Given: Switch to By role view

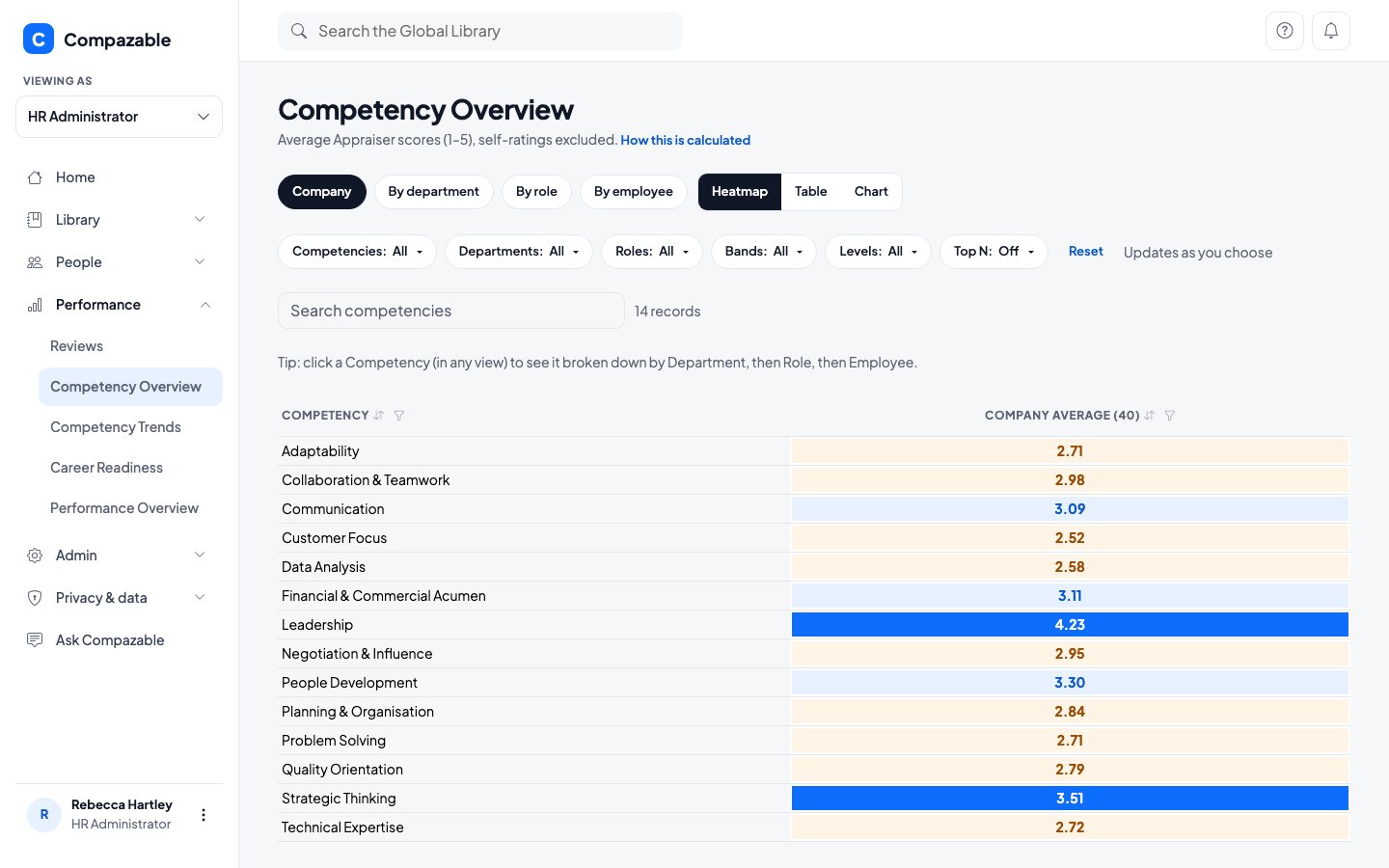Looking at the screenshot, I should (x=536, y=192).
